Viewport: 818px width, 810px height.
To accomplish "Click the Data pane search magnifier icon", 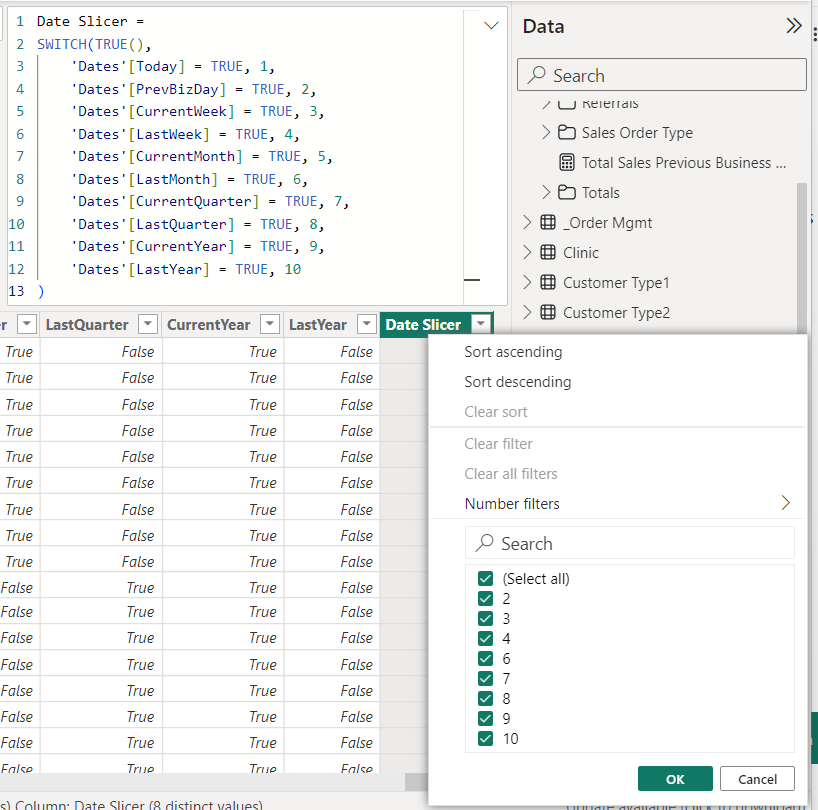I will coord(536,75).
